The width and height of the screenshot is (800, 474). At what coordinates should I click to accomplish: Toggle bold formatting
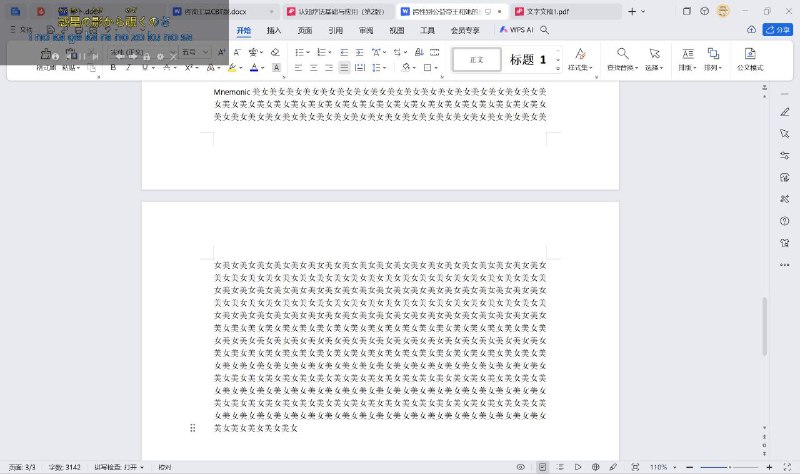pyautogui.click(x=113, y=67)
